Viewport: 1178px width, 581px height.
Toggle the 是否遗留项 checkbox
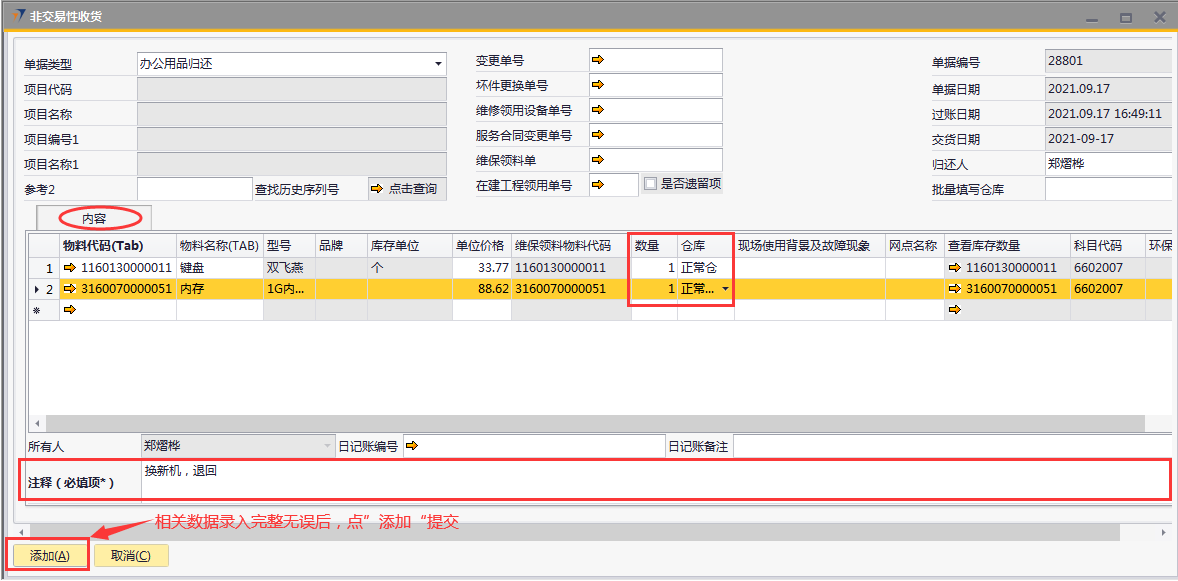pyautogui.click(x=651, y=184)
